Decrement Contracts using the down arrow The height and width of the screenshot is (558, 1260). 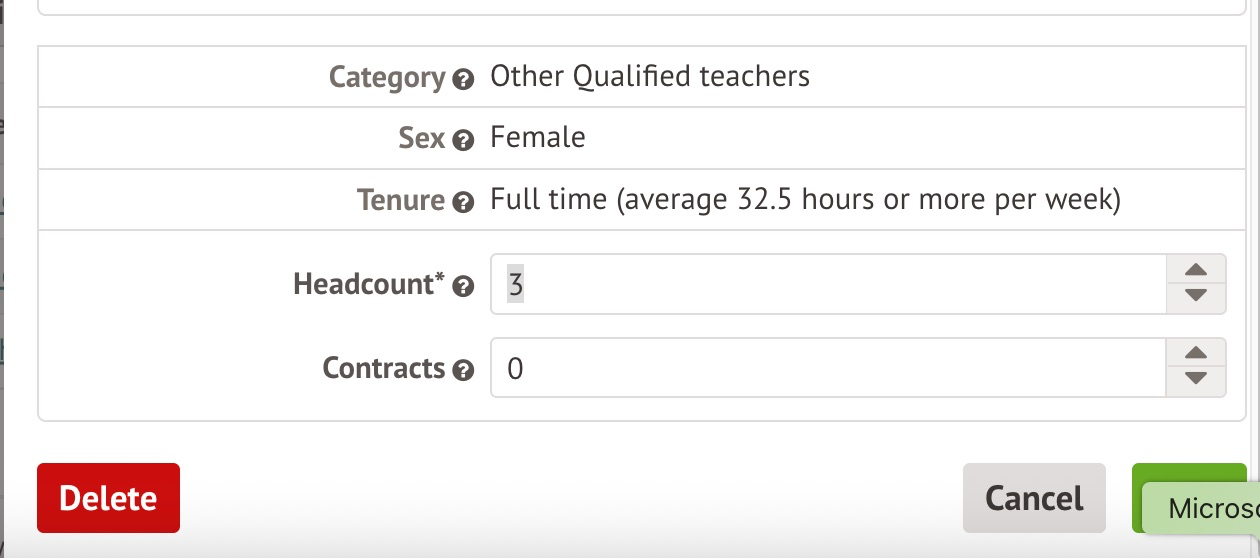[1196, 381]
